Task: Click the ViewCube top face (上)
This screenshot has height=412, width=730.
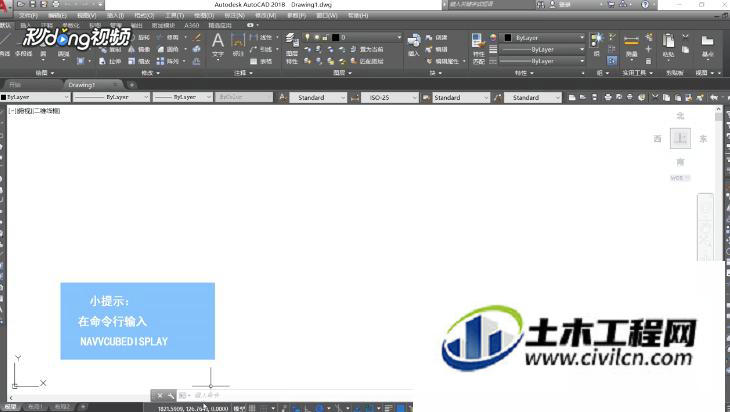Action: coord(680,138)
